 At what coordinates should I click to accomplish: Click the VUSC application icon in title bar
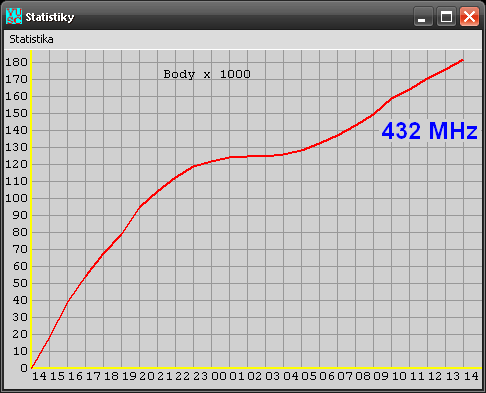tap(14, 16)
